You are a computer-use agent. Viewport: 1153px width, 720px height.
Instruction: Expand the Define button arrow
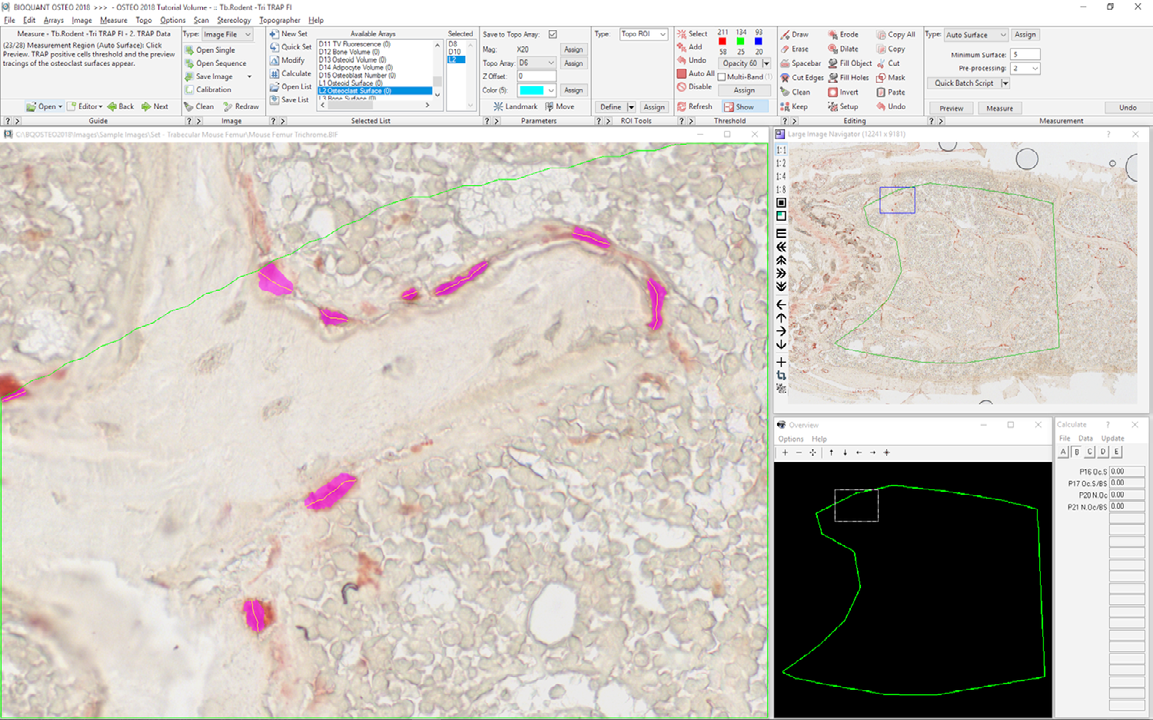[x=631, y=107]
